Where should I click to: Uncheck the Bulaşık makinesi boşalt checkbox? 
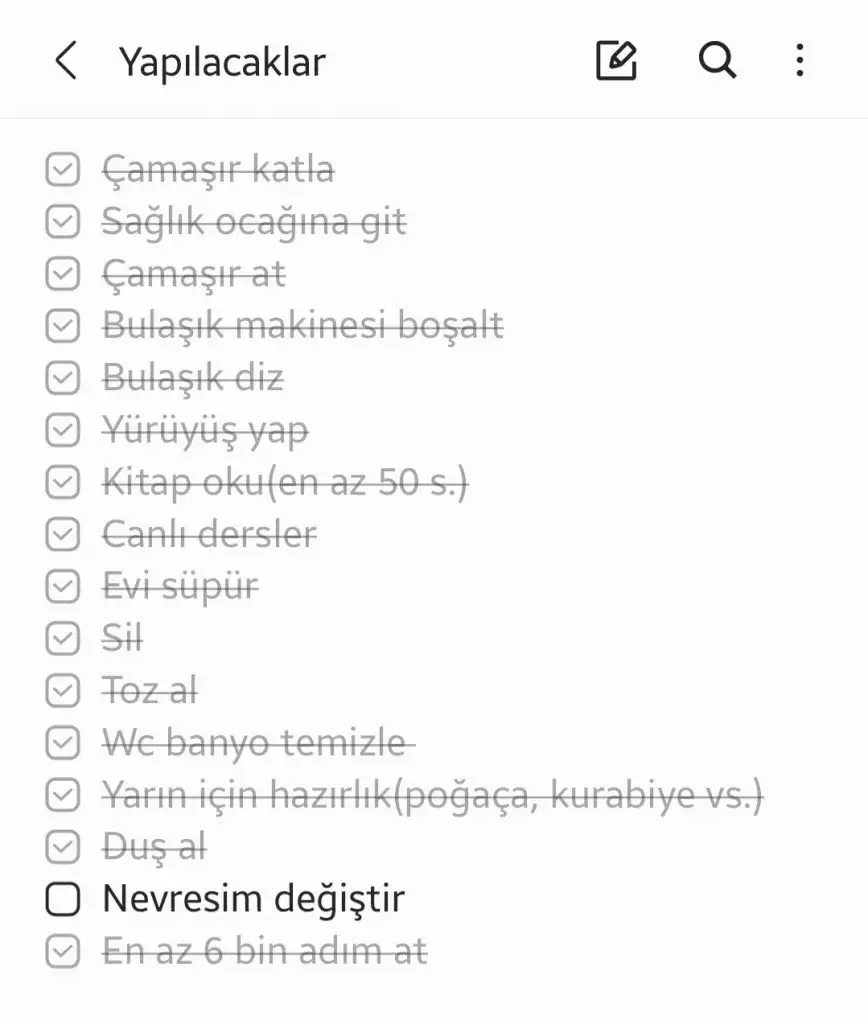pos(63,326)
